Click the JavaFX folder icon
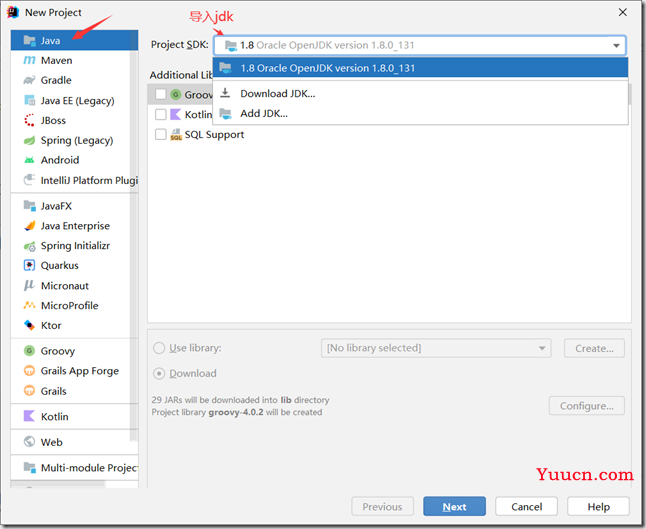The height and width of the screenshot is (529, 646). pos(29,206)
